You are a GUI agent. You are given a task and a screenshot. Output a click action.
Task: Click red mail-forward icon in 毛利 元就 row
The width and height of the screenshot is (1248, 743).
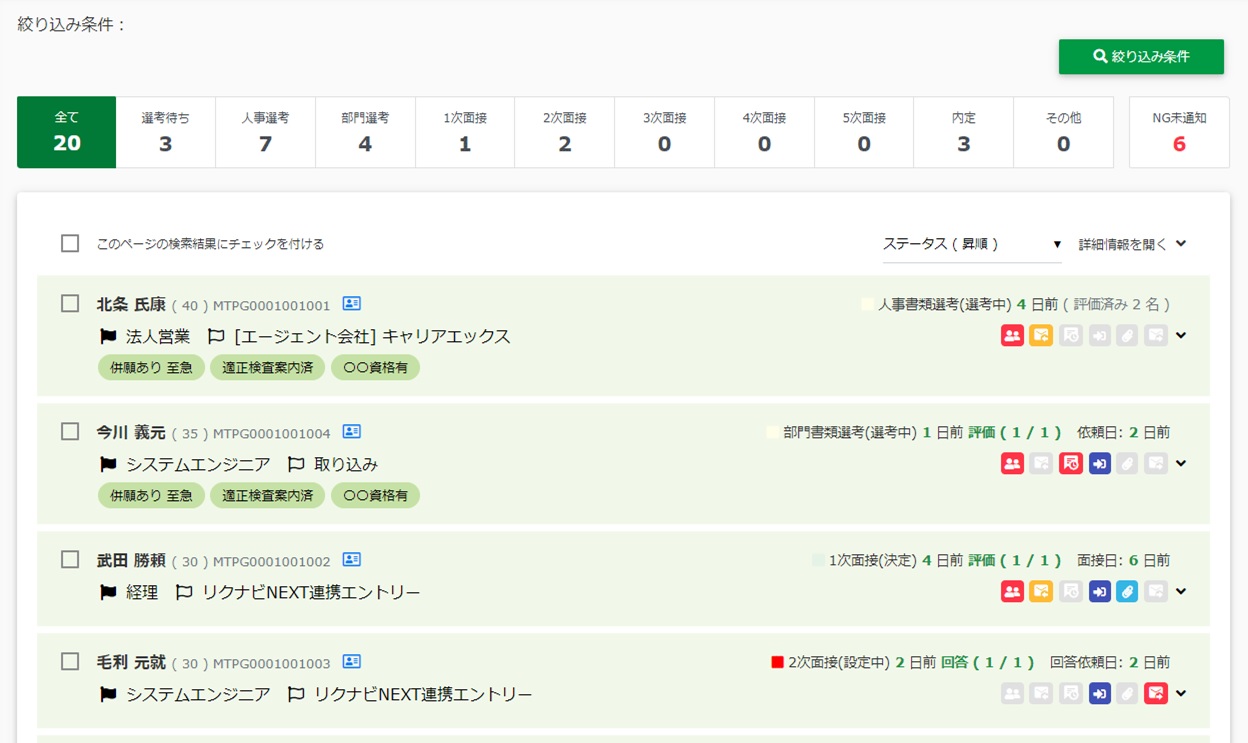click(x=1156, y=694)
